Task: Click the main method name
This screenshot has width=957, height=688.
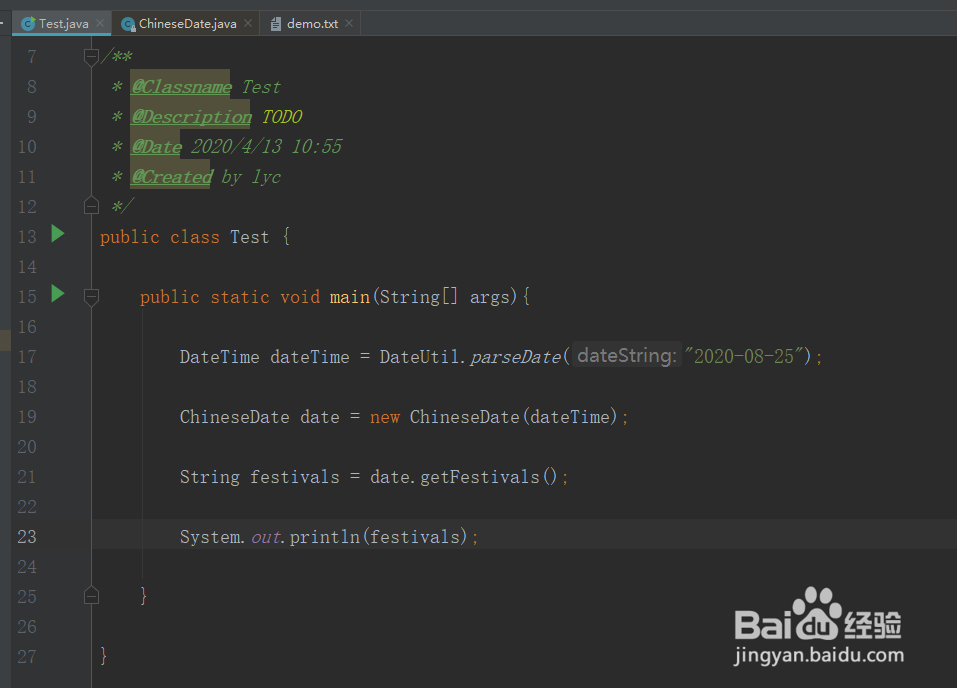Action: tap(350, 297)
